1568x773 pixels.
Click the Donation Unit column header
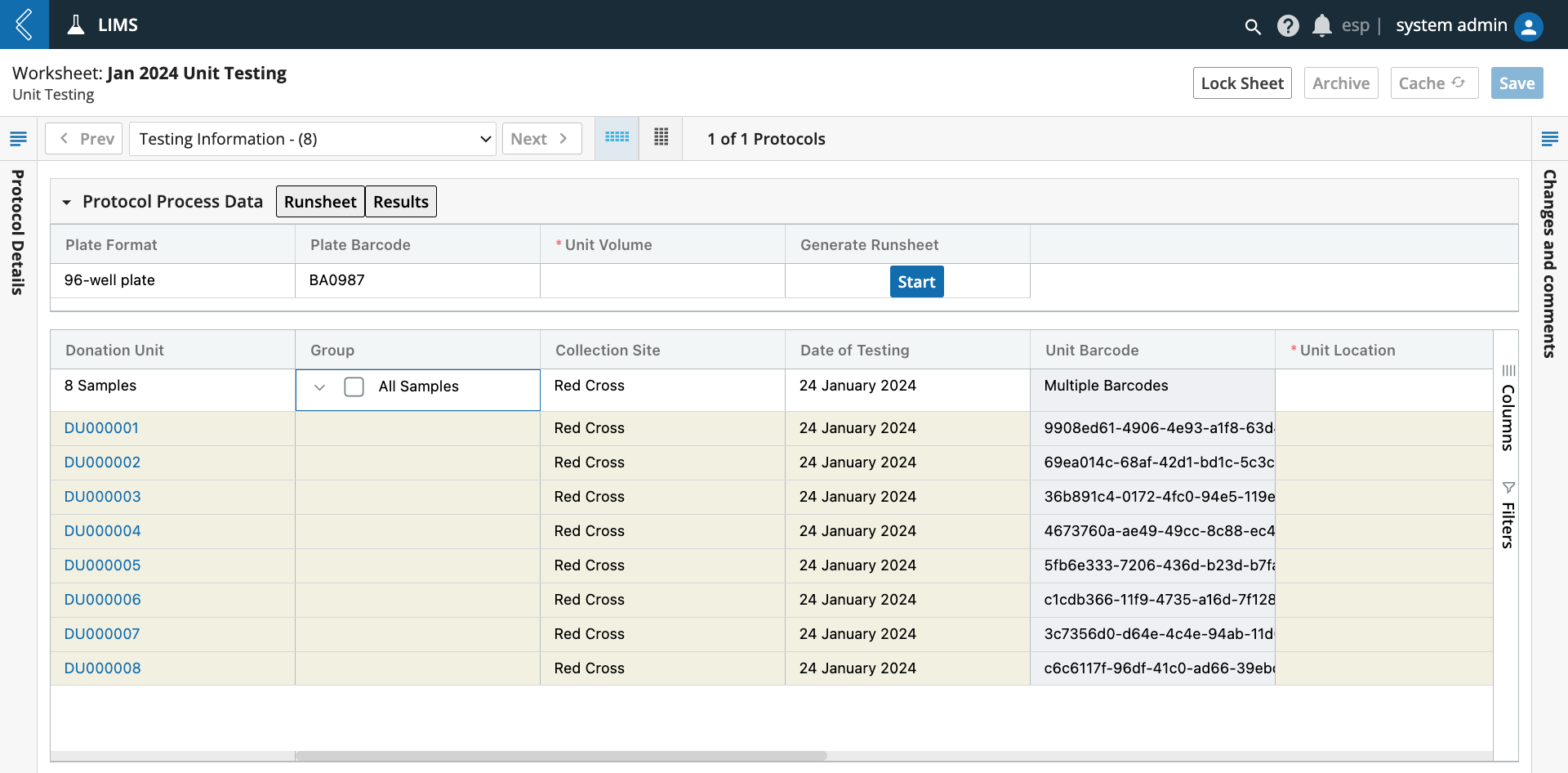coord(172,350)
